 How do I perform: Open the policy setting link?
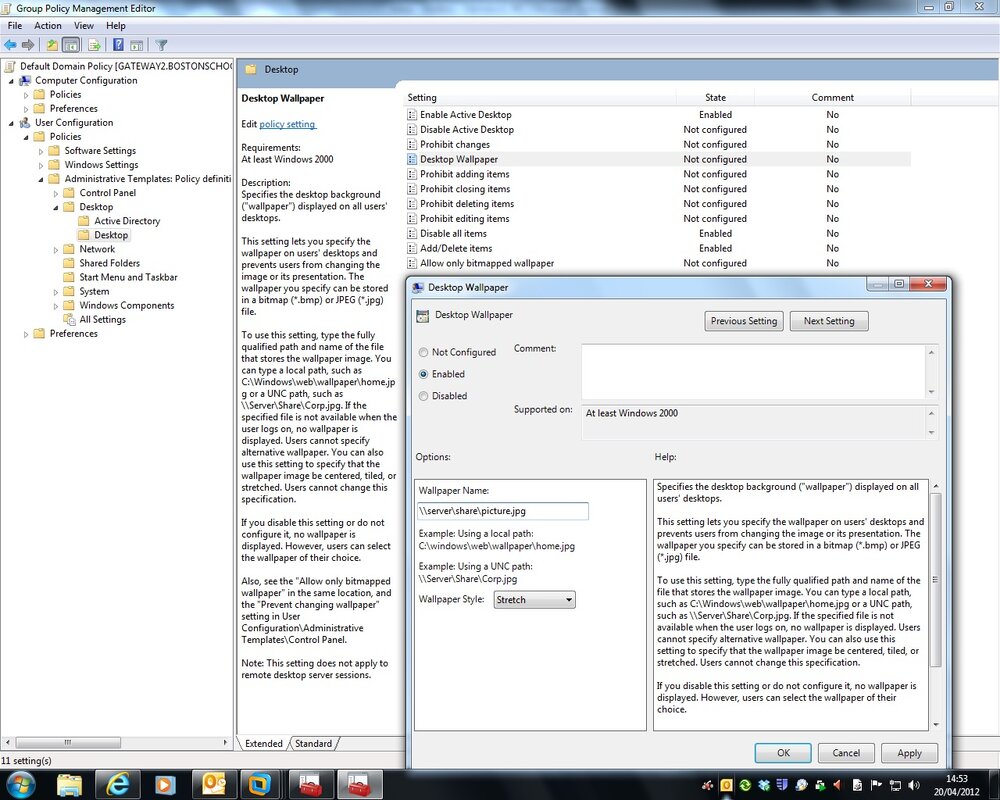287,124
